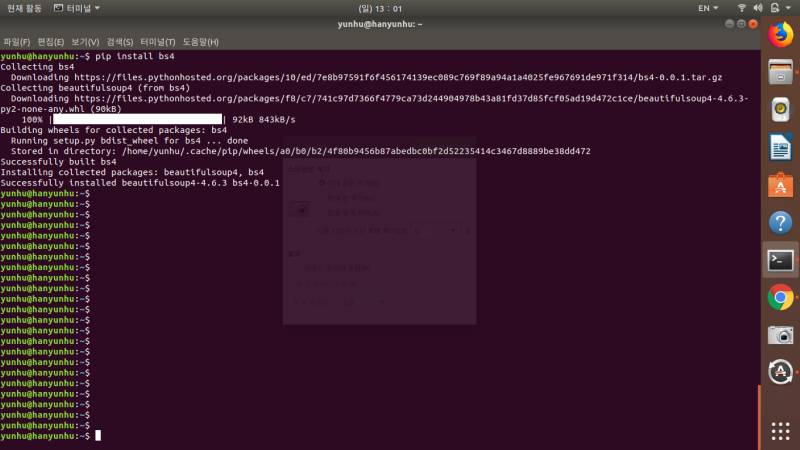Open the Help question mark icon
This screenshot has width=800, height=450.
[780, 223]
